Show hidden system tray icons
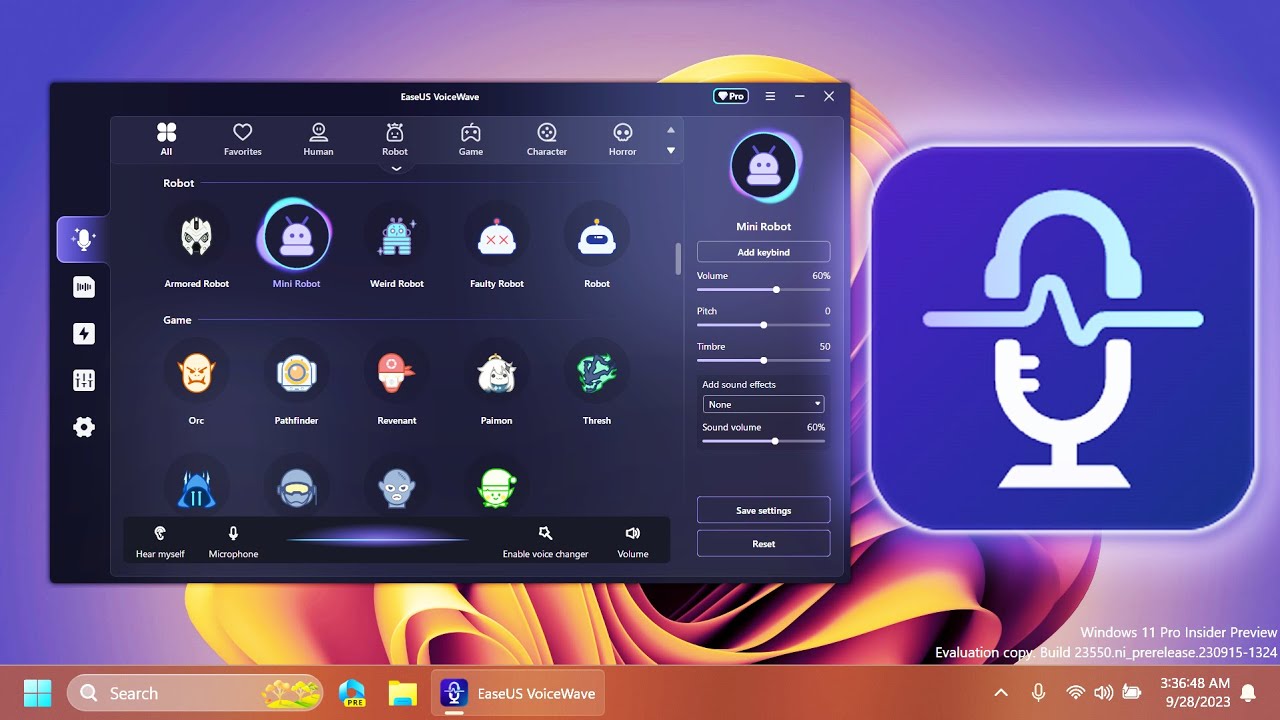 point(1001,693)
